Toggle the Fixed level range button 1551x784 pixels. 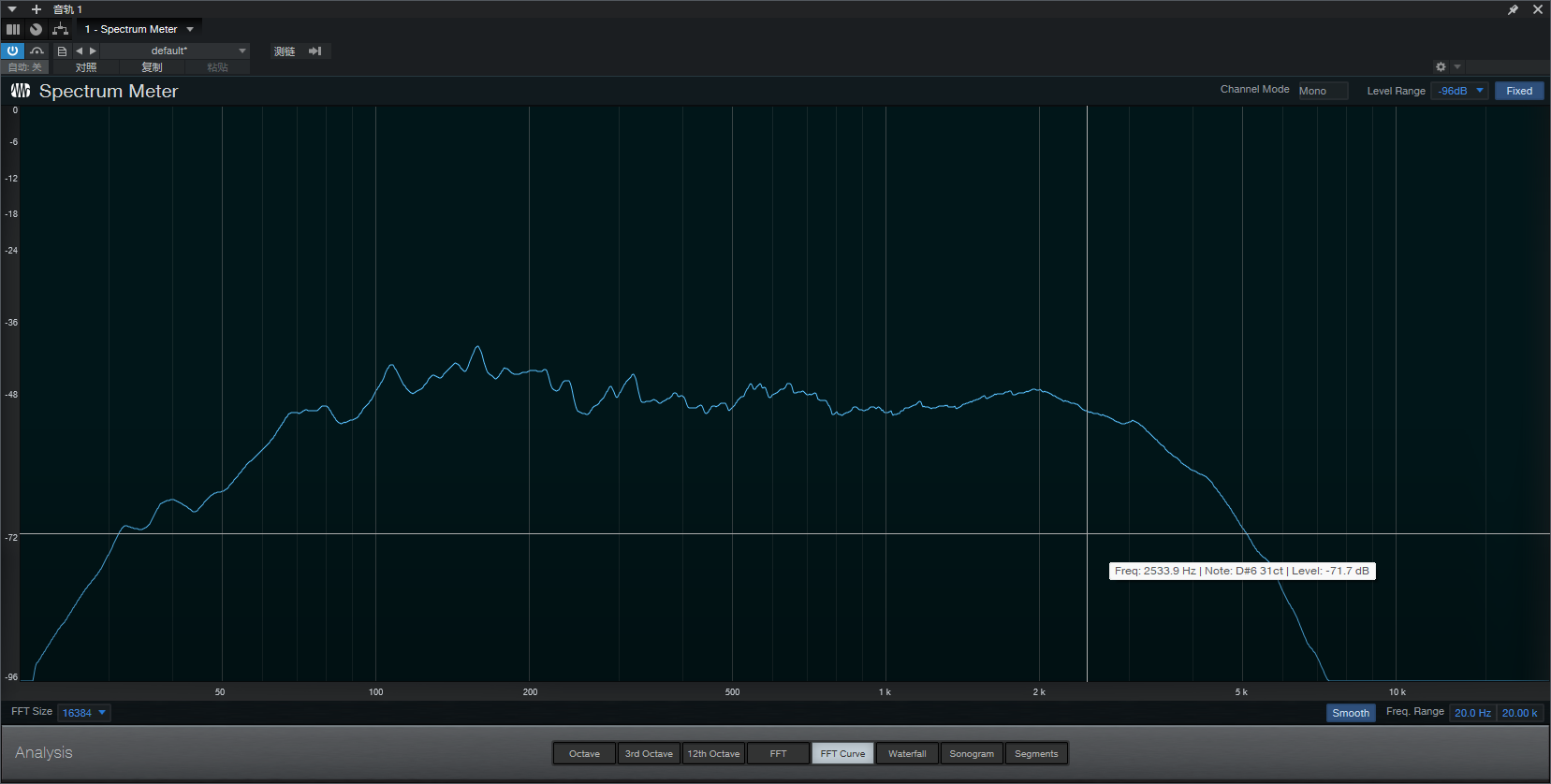coord(1518,91)
